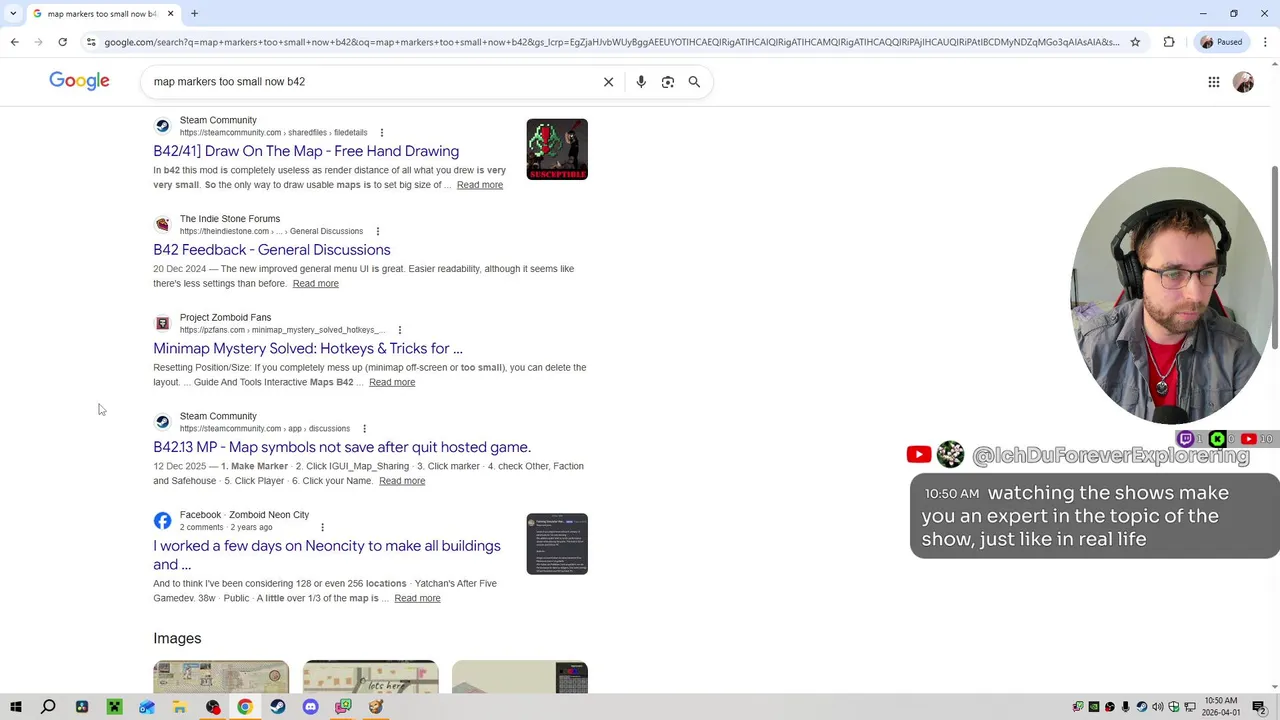Open File Explorer from the taskbar
Screen dimensions: 1280x720
(x=179, y=707)
